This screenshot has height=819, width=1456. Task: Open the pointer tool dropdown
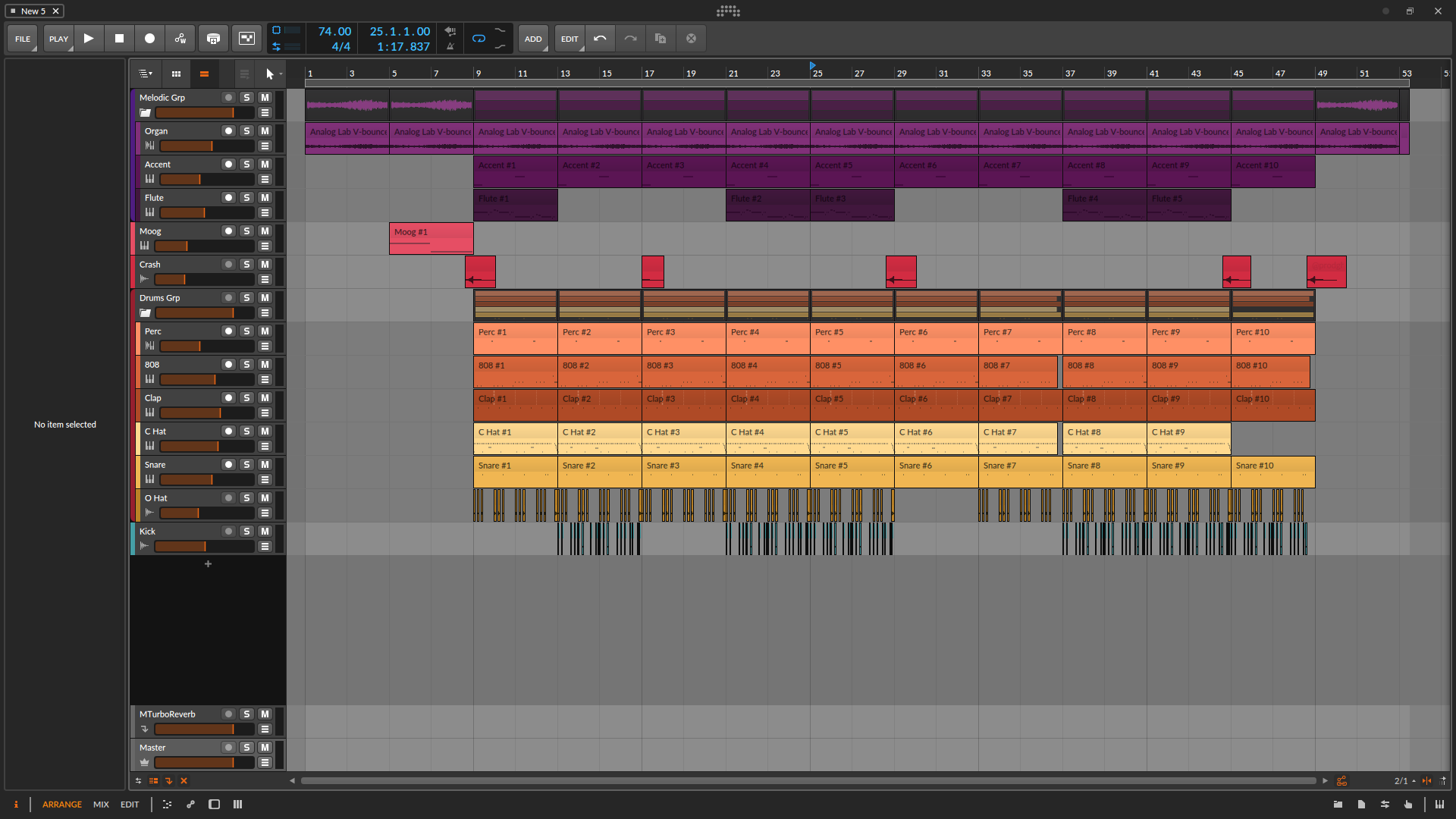281,74
